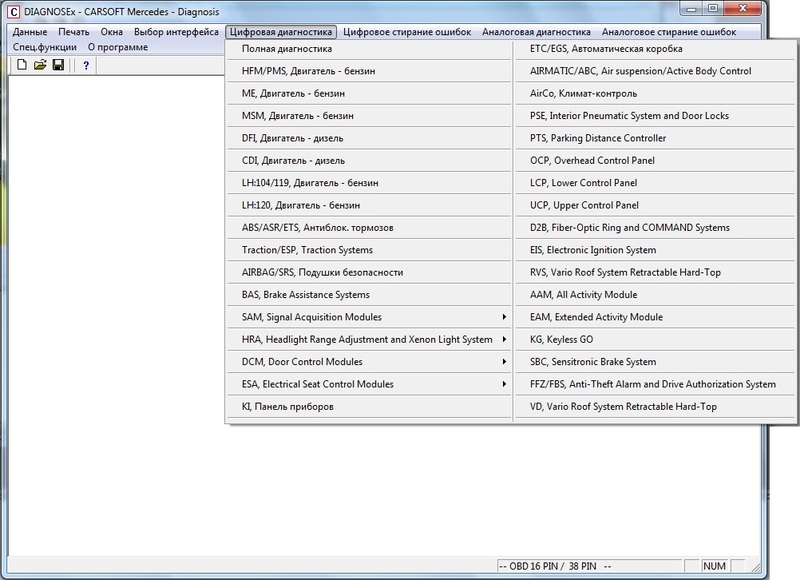
Task: Select BAS, Brake Assistance Systems
Action: (x=369, y=295)
